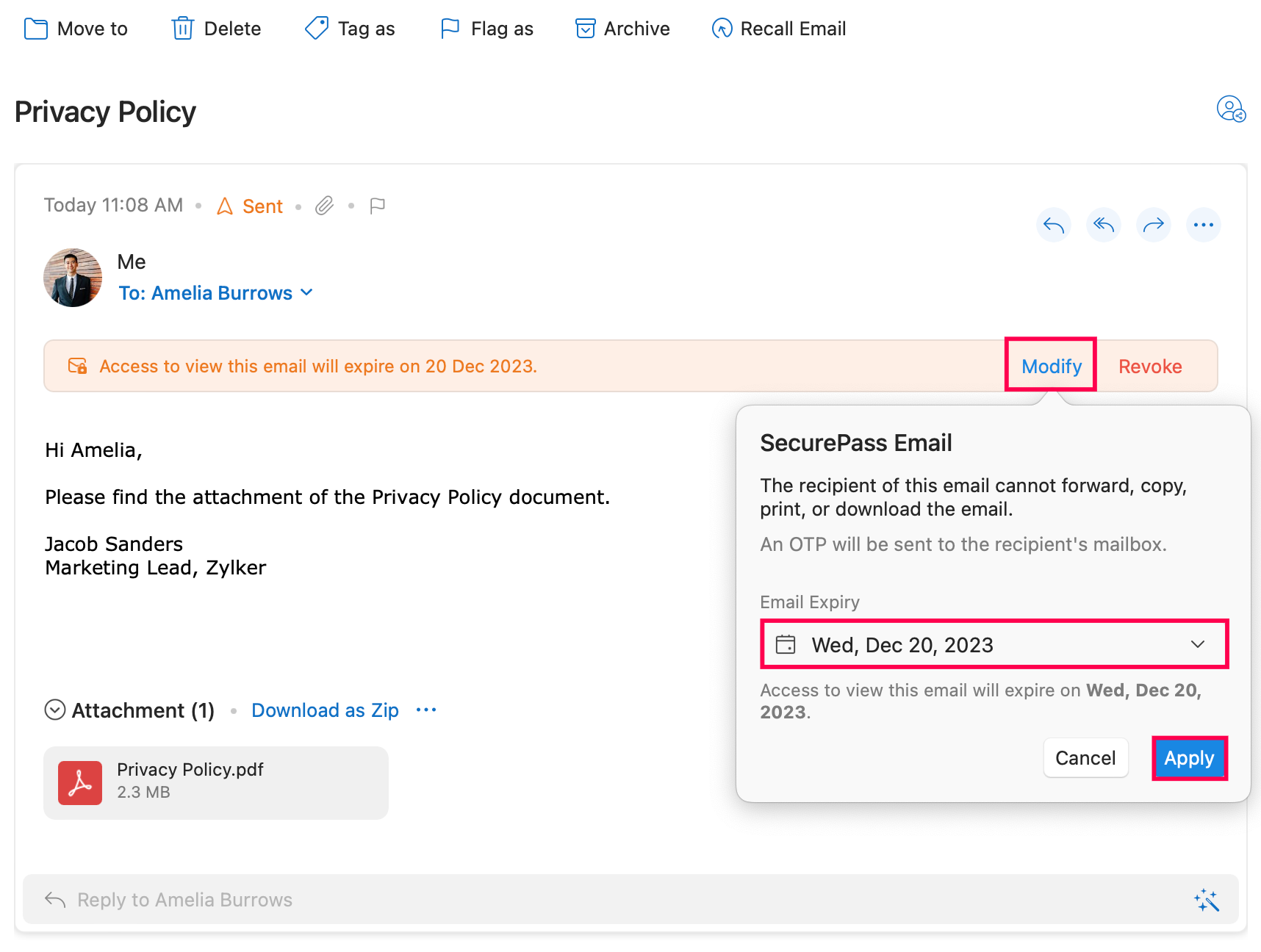Click the Forward arrow icon
Screen dimensions: 1261x952
click(1153, 225)
